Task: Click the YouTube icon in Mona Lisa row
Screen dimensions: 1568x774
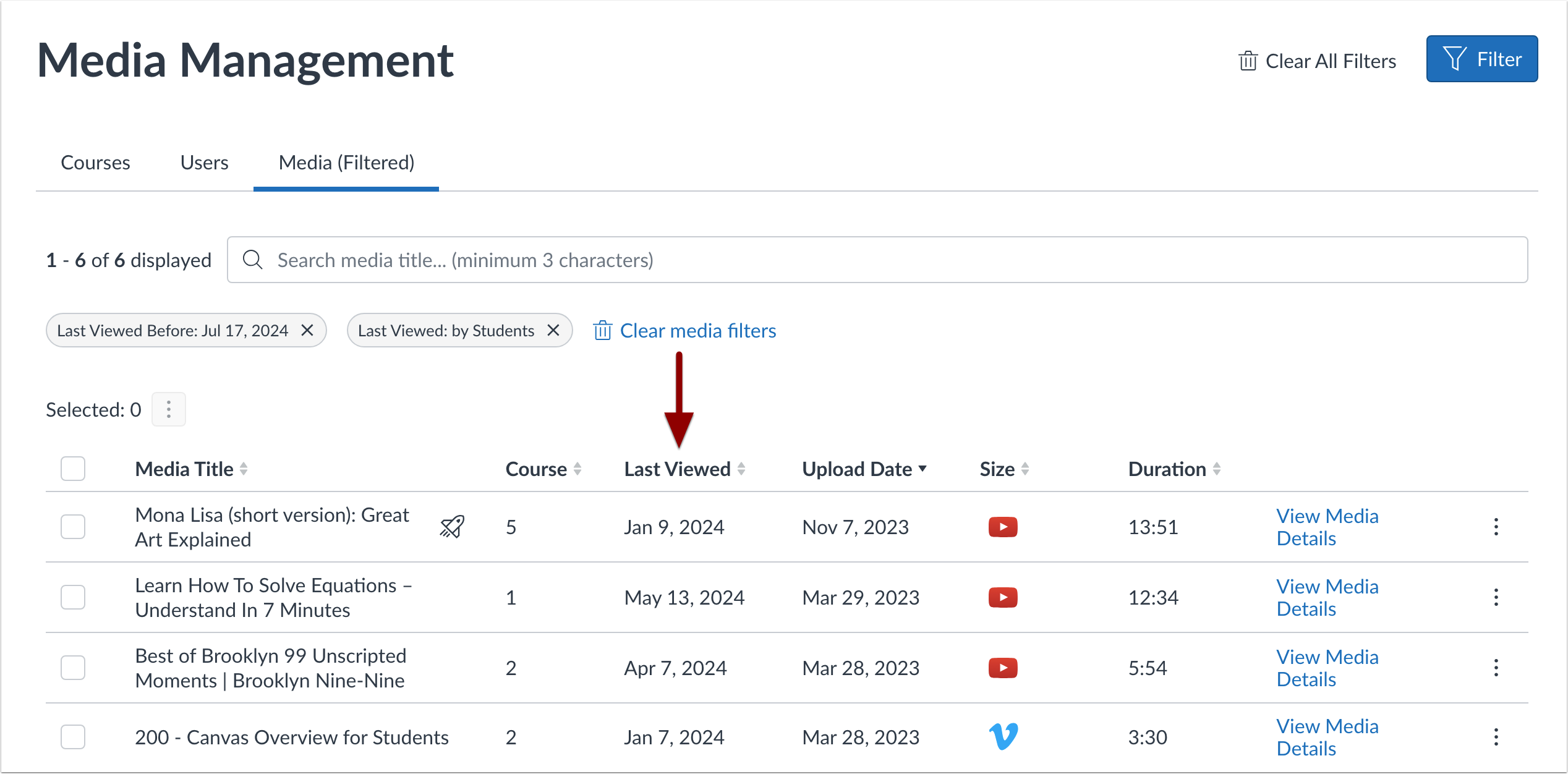Action: (x=1002, y=527)
